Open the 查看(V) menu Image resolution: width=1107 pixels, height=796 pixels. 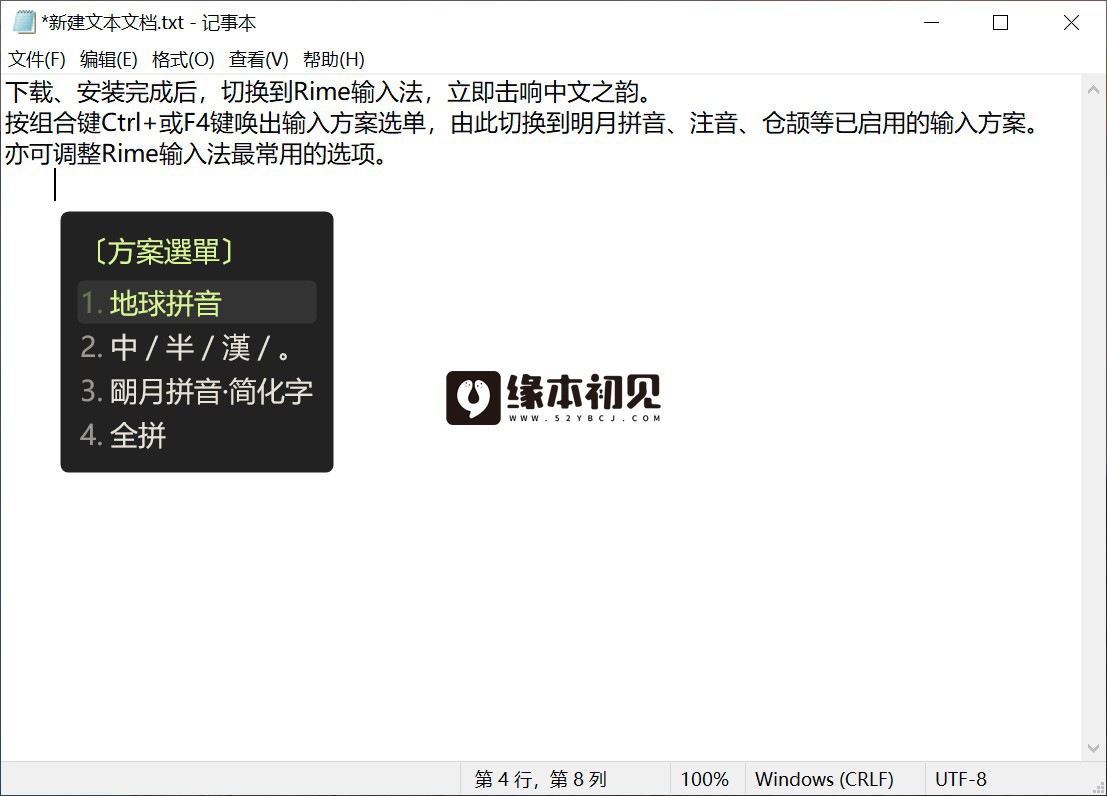(x=258, y=59)
